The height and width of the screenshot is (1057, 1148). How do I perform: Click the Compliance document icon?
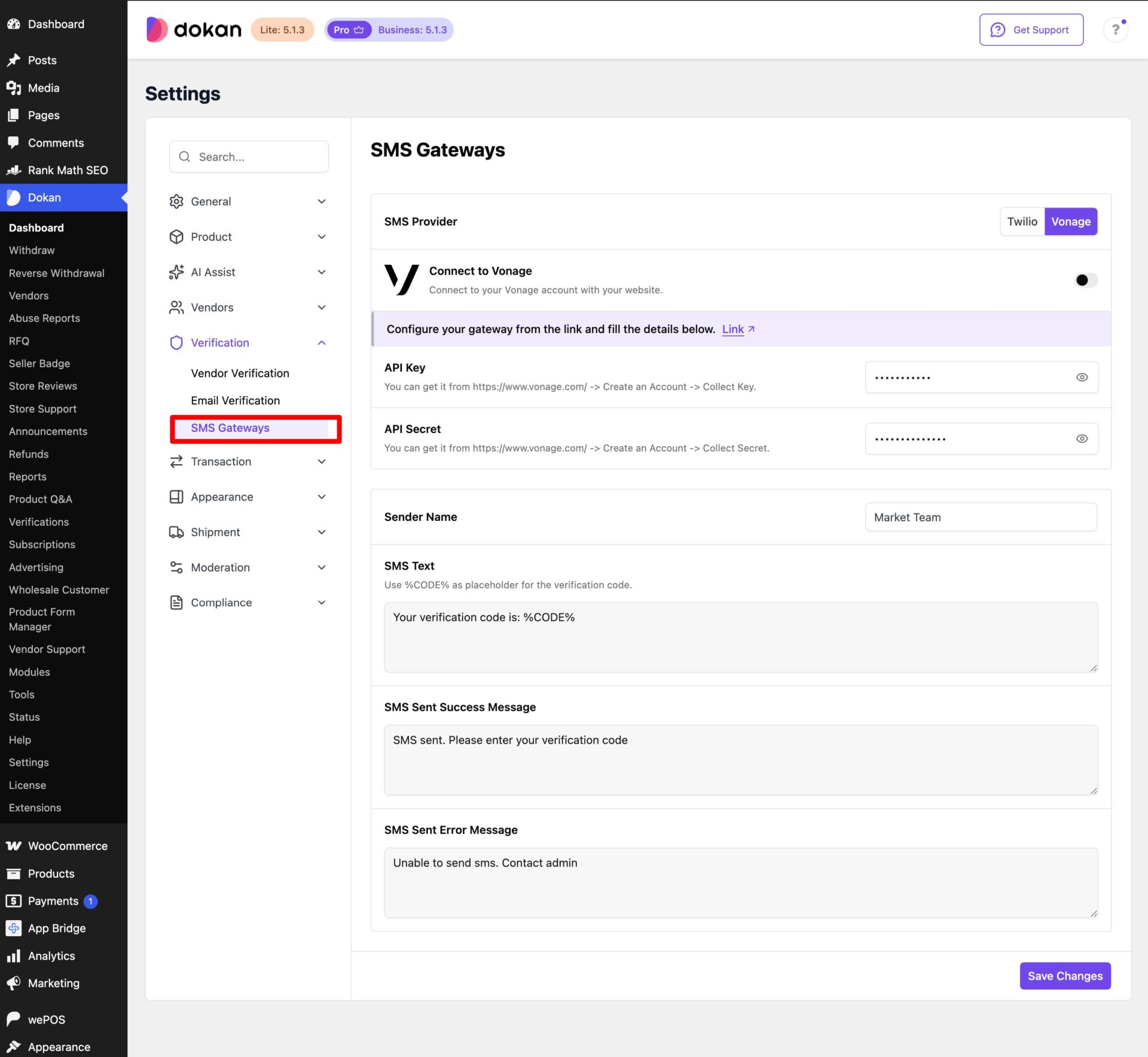tap(176, 603)
